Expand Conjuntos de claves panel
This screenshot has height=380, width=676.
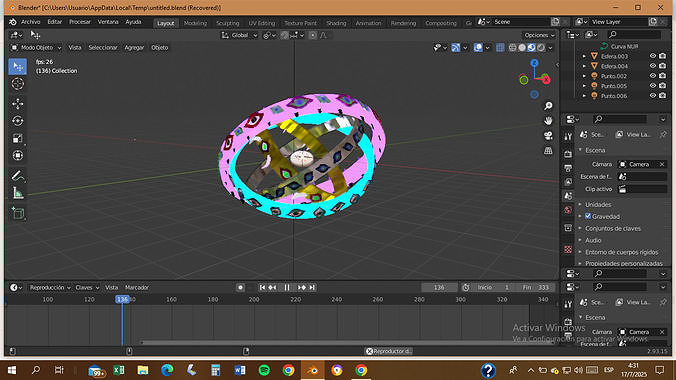612,228
